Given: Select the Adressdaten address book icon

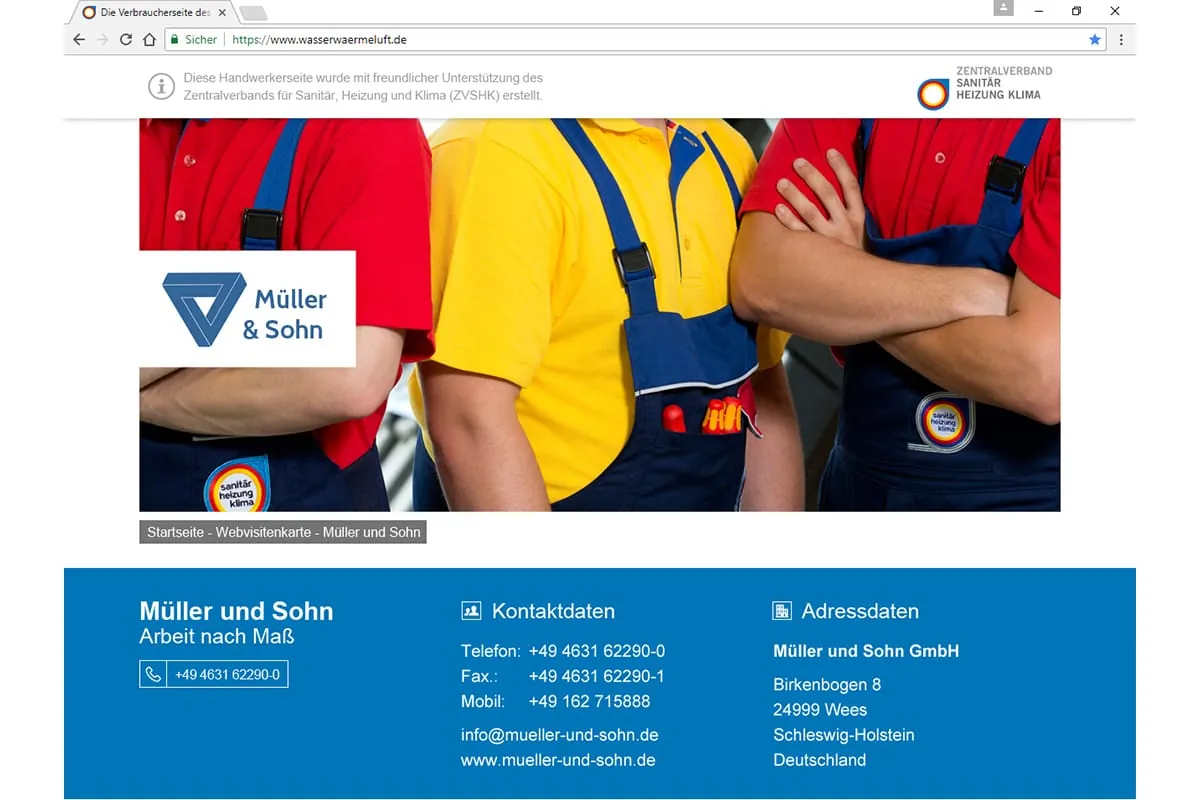Looking at the screenshot, I should coord(781,610).
